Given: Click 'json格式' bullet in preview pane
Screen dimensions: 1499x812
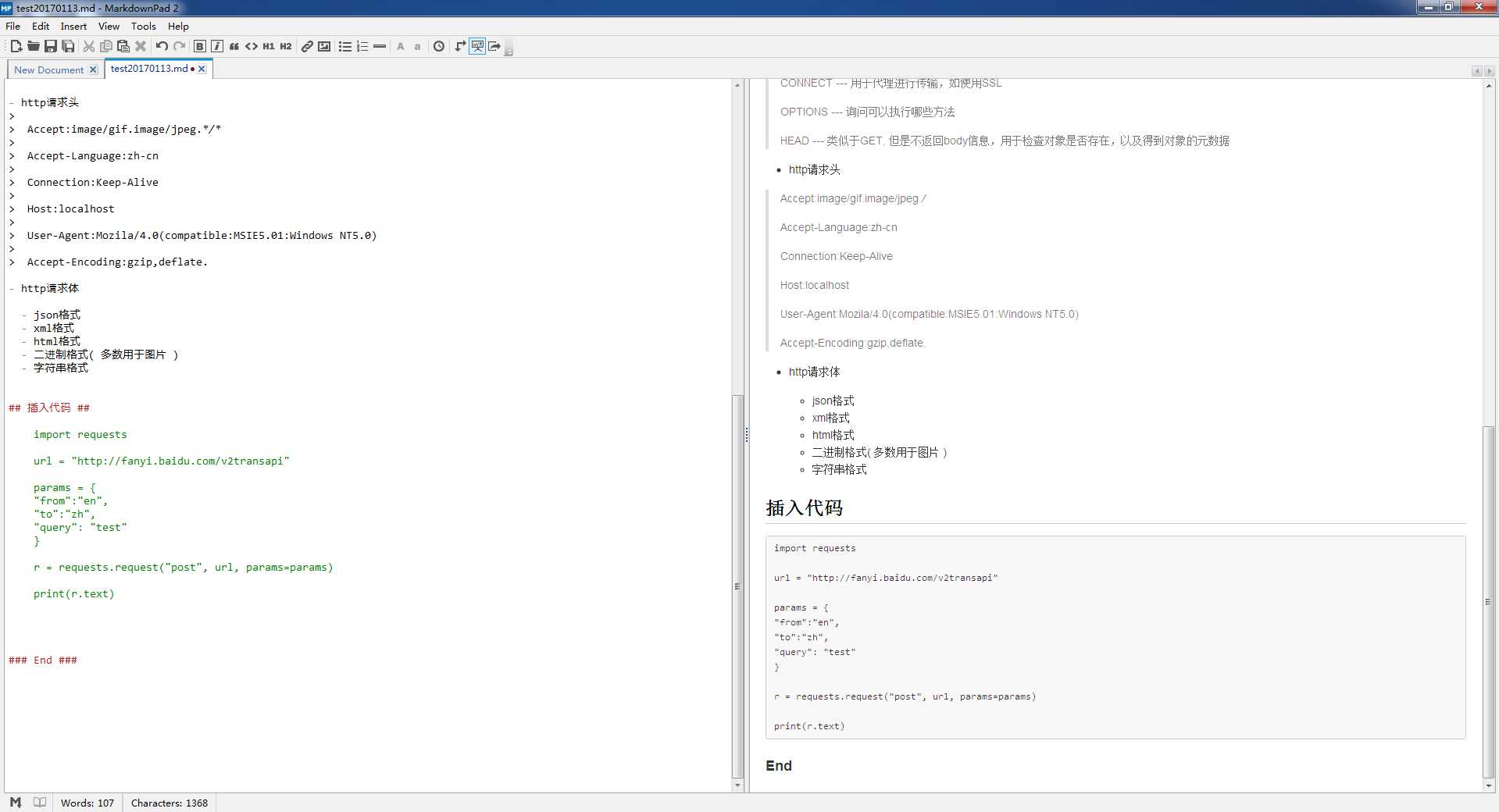Looking at the screenshot, I should (833, 401).
